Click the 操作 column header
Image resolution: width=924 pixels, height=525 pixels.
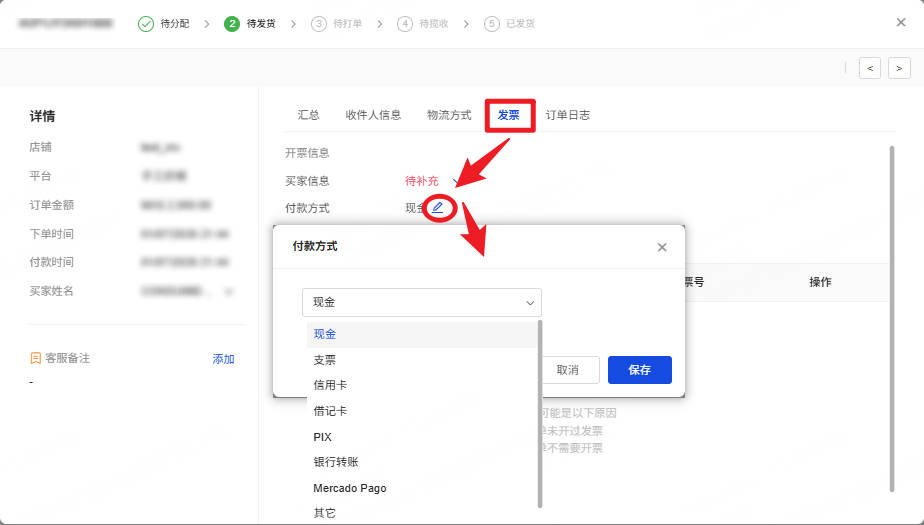point(820,282)
